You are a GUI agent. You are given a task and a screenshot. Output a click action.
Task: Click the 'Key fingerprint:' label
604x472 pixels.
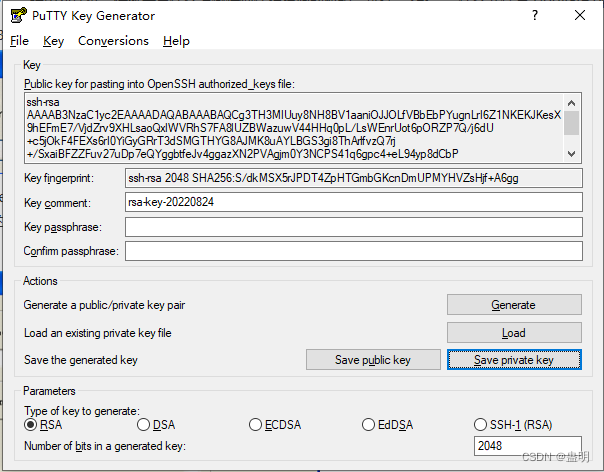(59, 178)
